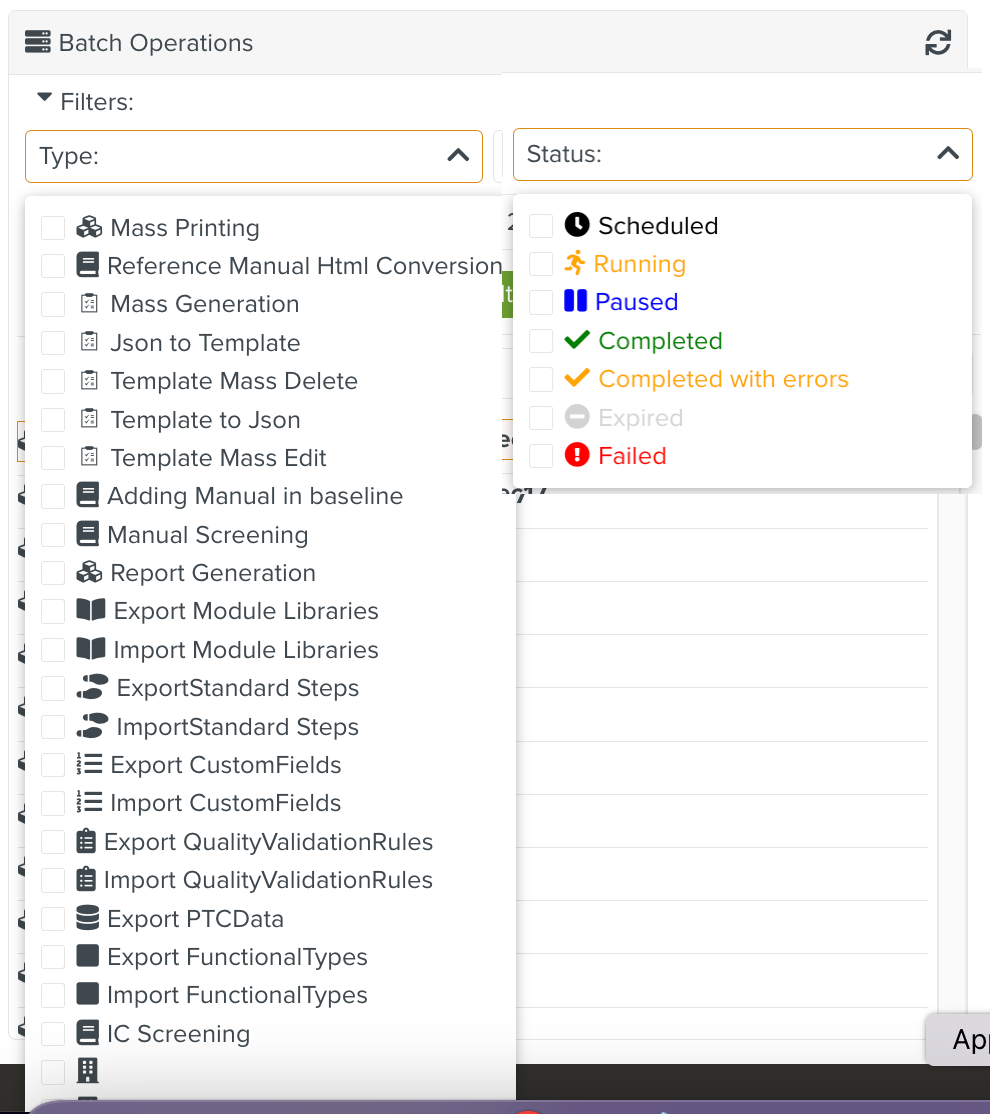Click the Export Module Libraries book icon
Image resolution: width=990 pixels, height=1114 pixels.
(x=91, y=611)
